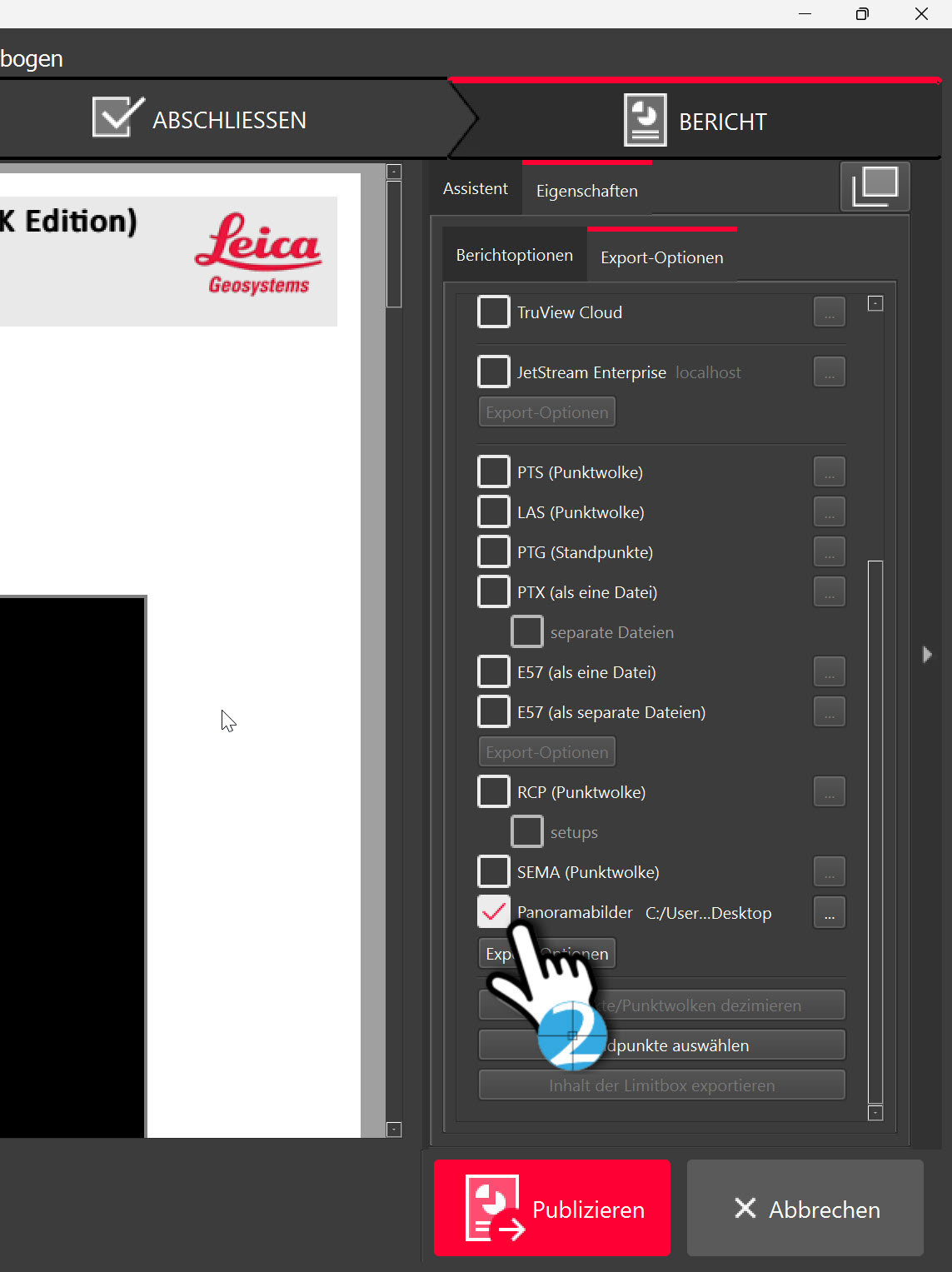Click options list scroll-down arrow

875,1113
